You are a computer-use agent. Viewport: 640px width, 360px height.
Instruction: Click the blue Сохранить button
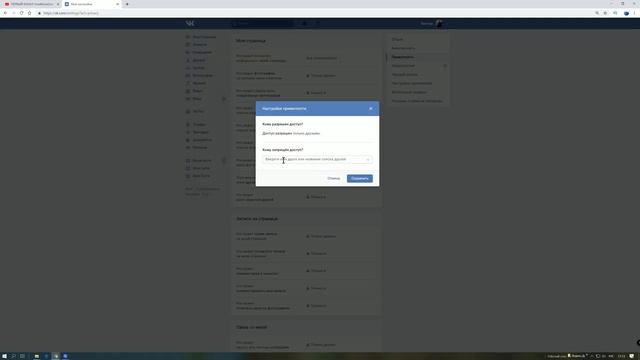[x=360, y=178]
